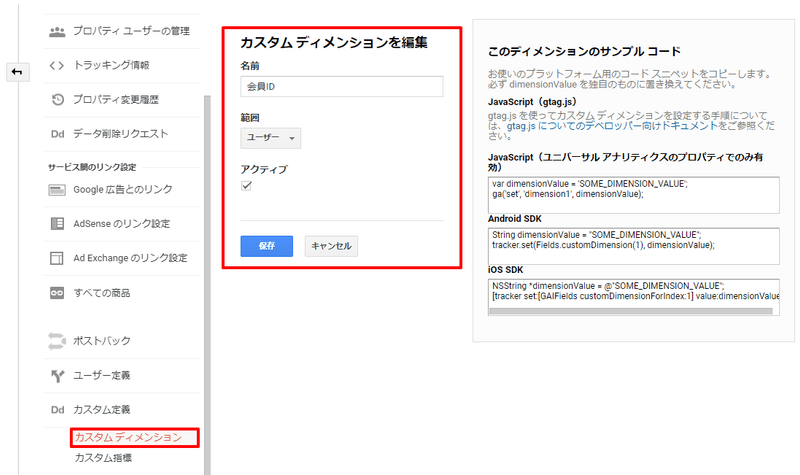
Task: Click the iOS SDK label
Action: pyautogui.click(x=506, y=270)
